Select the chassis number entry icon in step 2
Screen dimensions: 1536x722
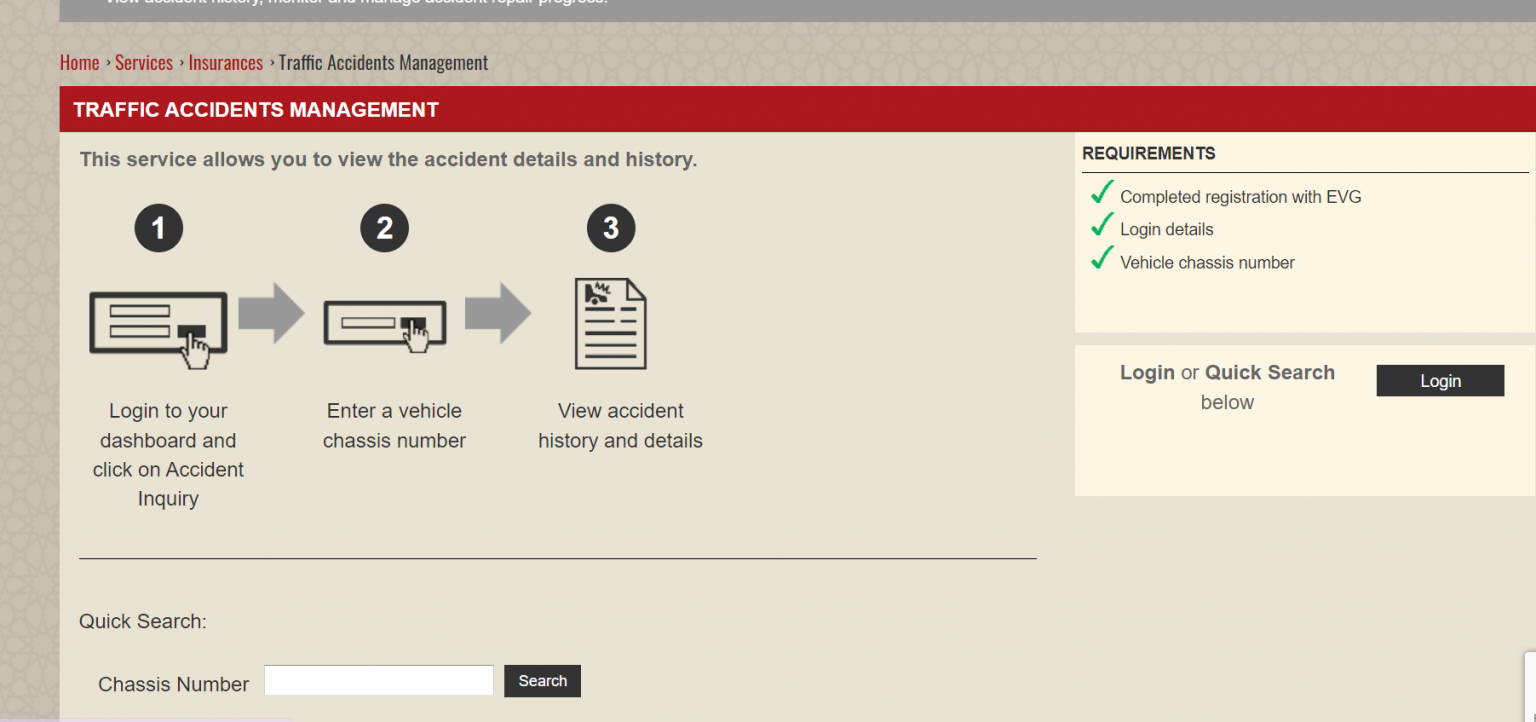click(x=385, y=323)
